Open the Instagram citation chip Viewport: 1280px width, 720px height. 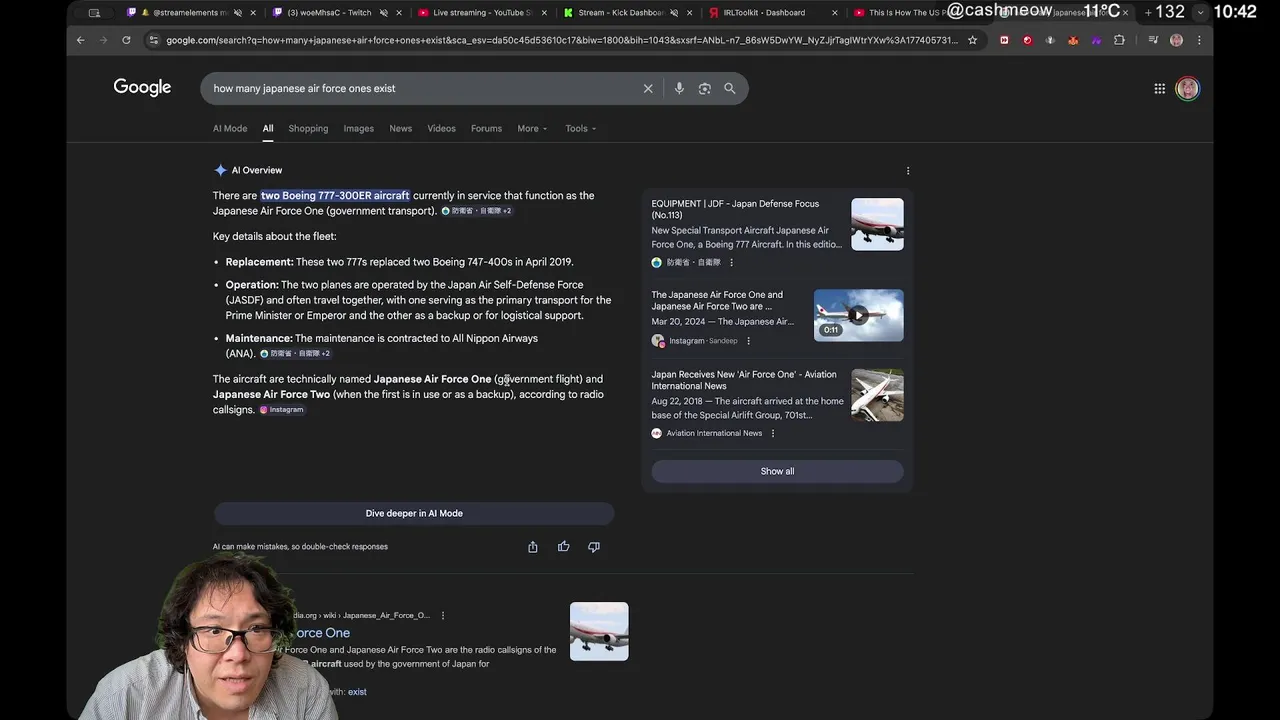[x=281, y=410]
